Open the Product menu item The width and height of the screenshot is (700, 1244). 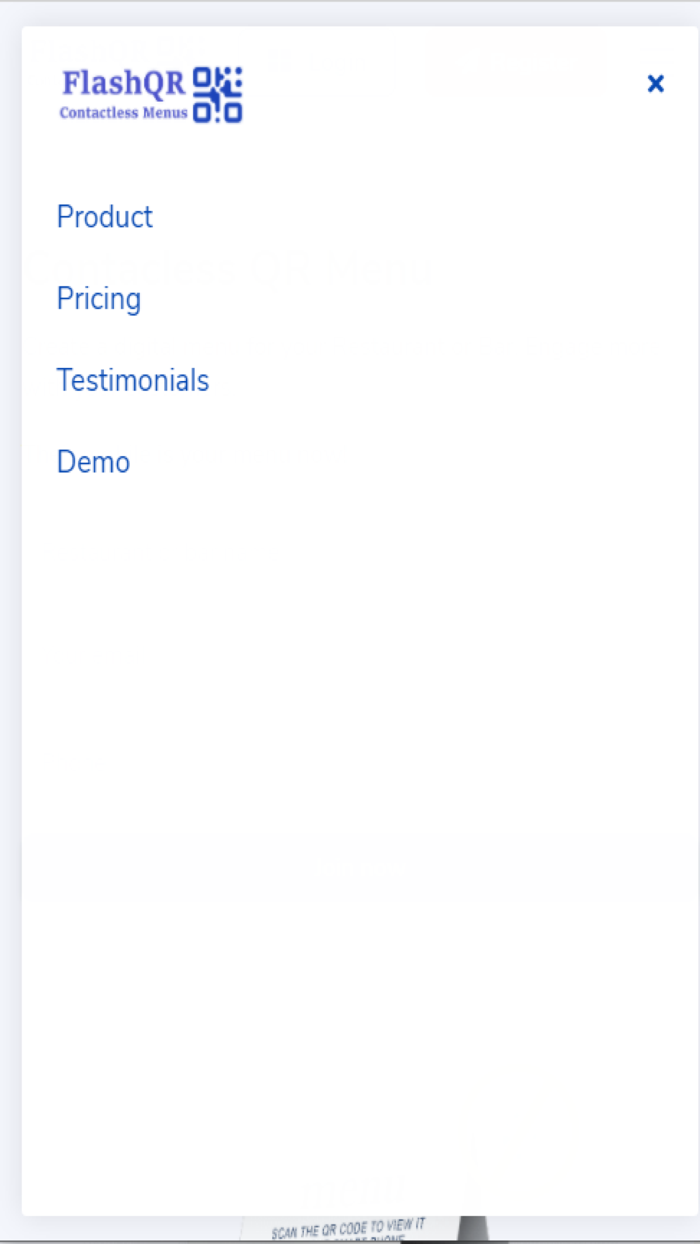tap(105, 217)
